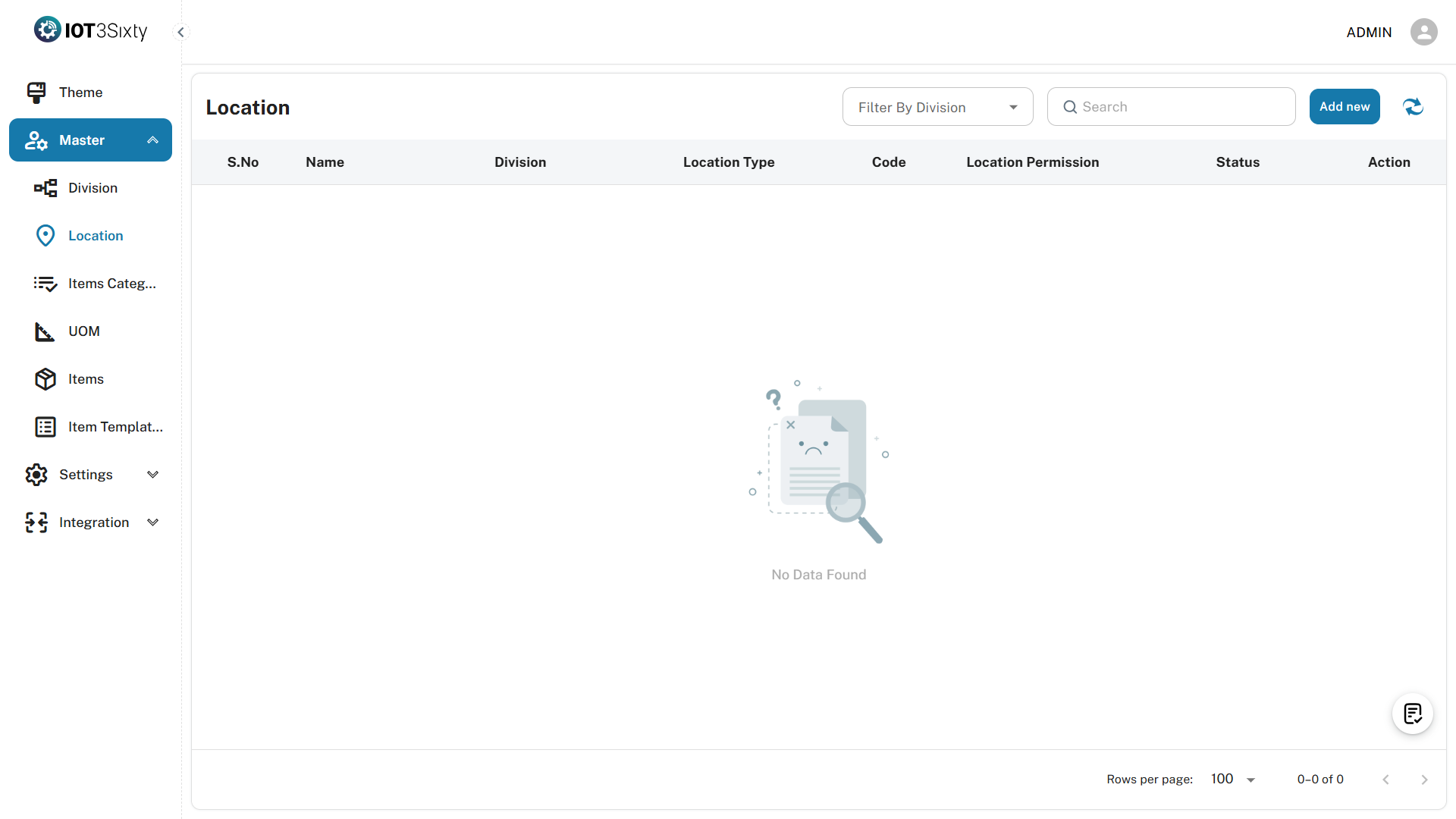Expand the Settings menu

click(x=152, y=475)
